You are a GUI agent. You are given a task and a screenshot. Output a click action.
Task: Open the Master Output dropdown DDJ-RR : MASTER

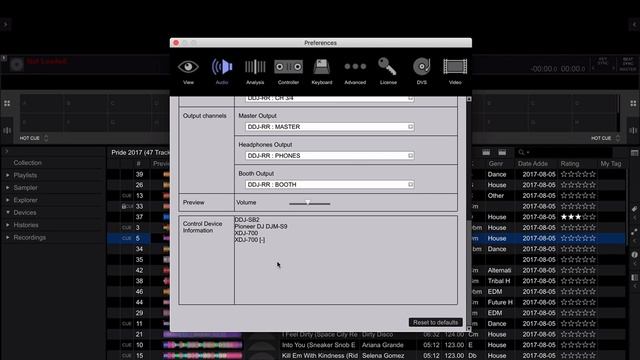(x=330, y=127)
